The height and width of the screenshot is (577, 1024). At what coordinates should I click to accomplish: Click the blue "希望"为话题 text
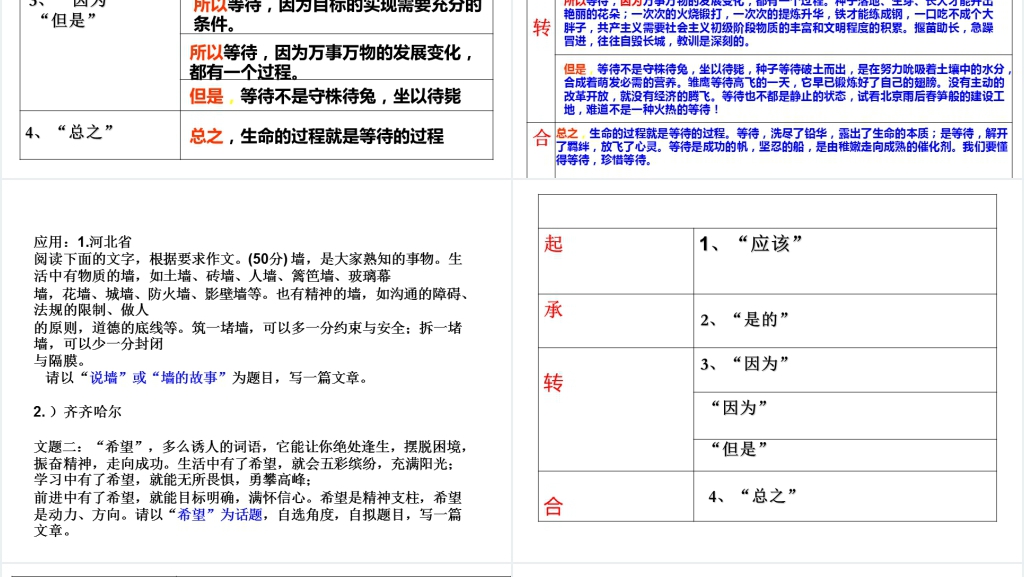[x=218, y=515]
